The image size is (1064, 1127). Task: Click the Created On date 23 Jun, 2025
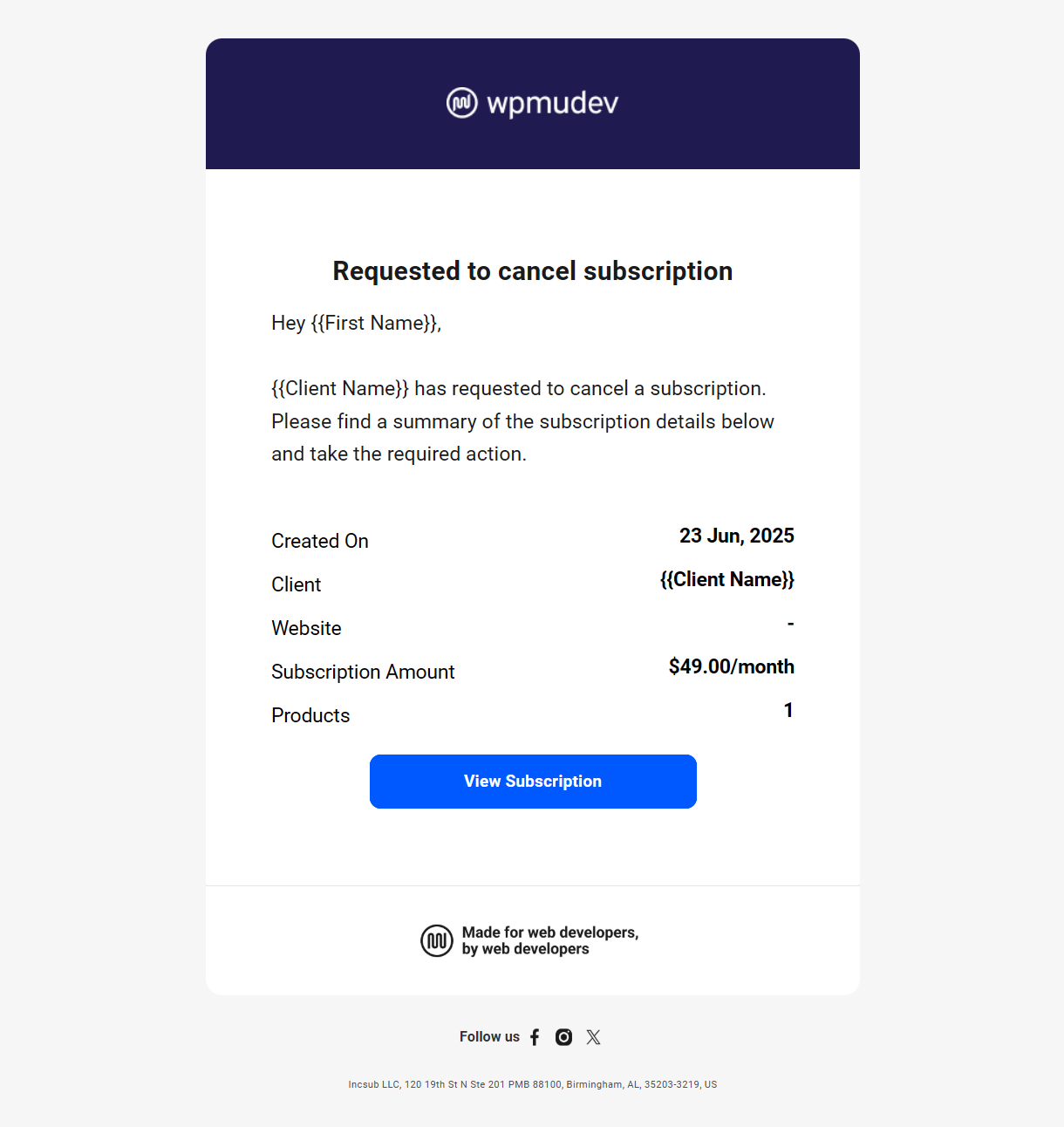click(736, 536)
